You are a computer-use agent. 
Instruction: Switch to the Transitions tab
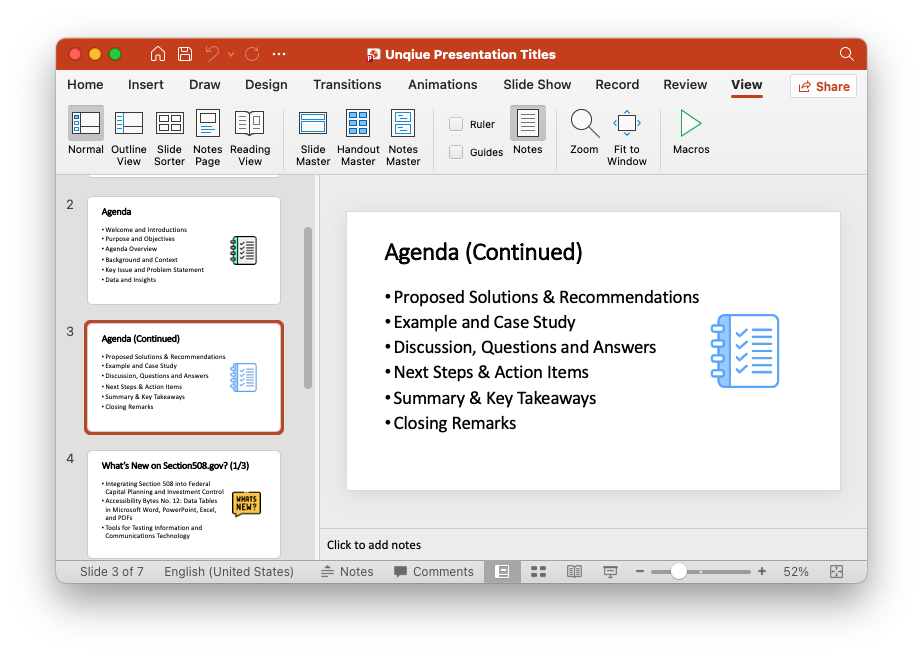pos(347,85)
